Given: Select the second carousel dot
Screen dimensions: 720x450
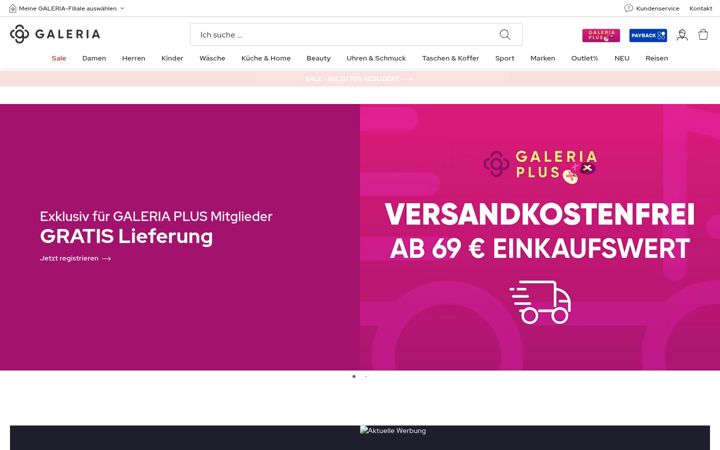Looking at the screenshot, I should point(366,377).
